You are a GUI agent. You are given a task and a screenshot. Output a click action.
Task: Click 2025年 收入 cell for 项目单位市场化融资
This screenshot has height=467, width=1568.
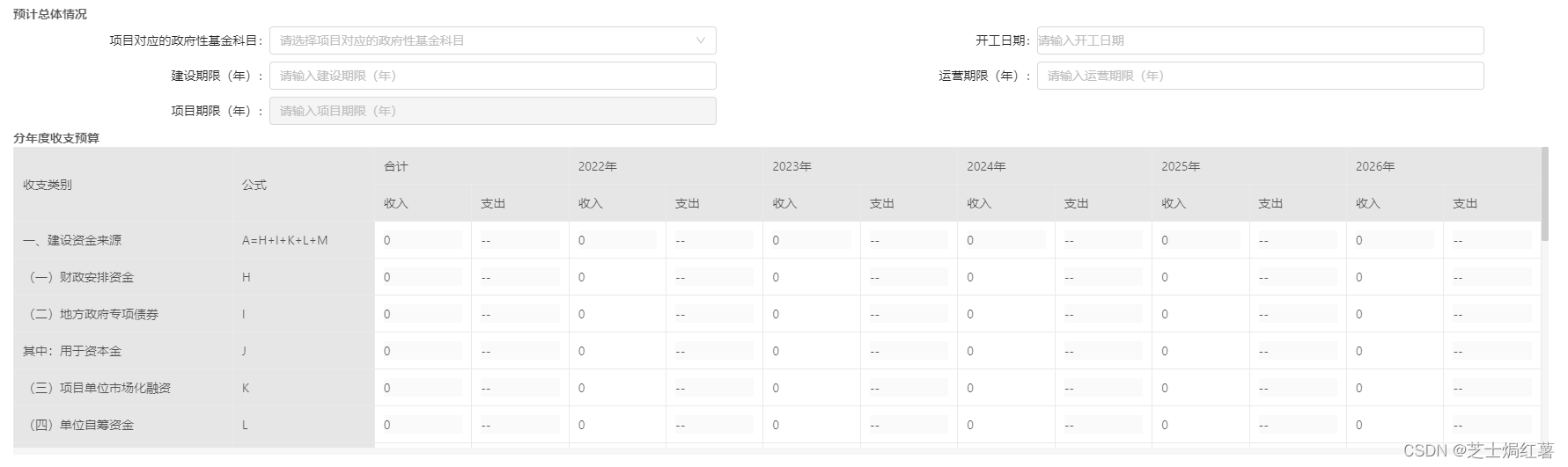coord(1200,388)
